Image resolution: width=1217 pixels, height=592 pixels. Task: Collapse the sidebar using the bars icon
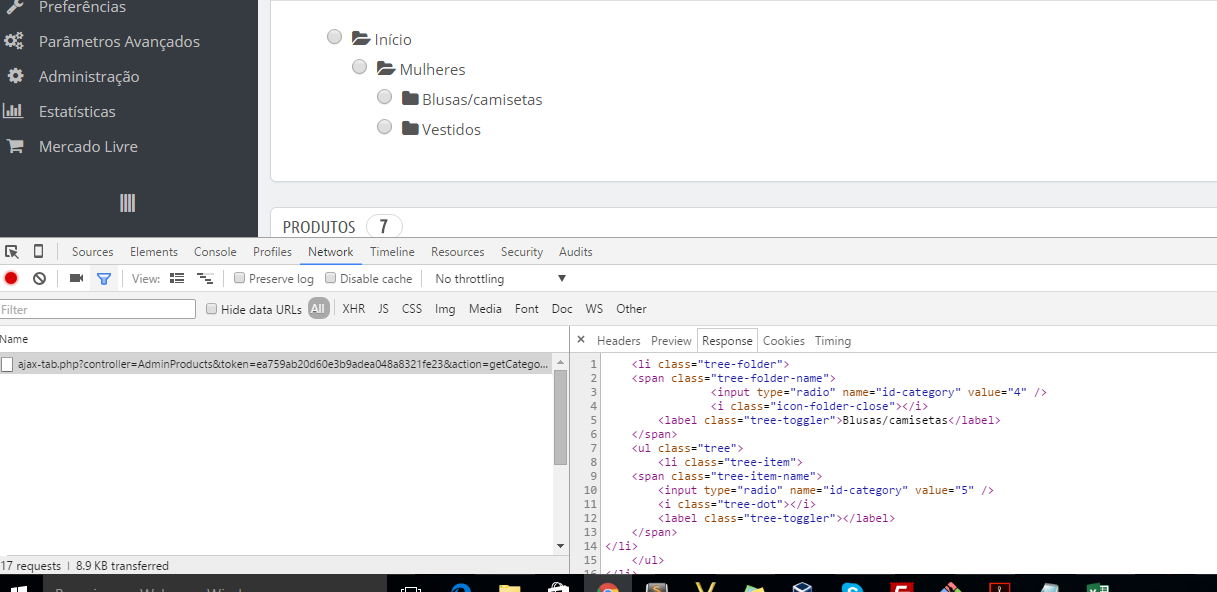pyautogui.click(x=128, y=203)
